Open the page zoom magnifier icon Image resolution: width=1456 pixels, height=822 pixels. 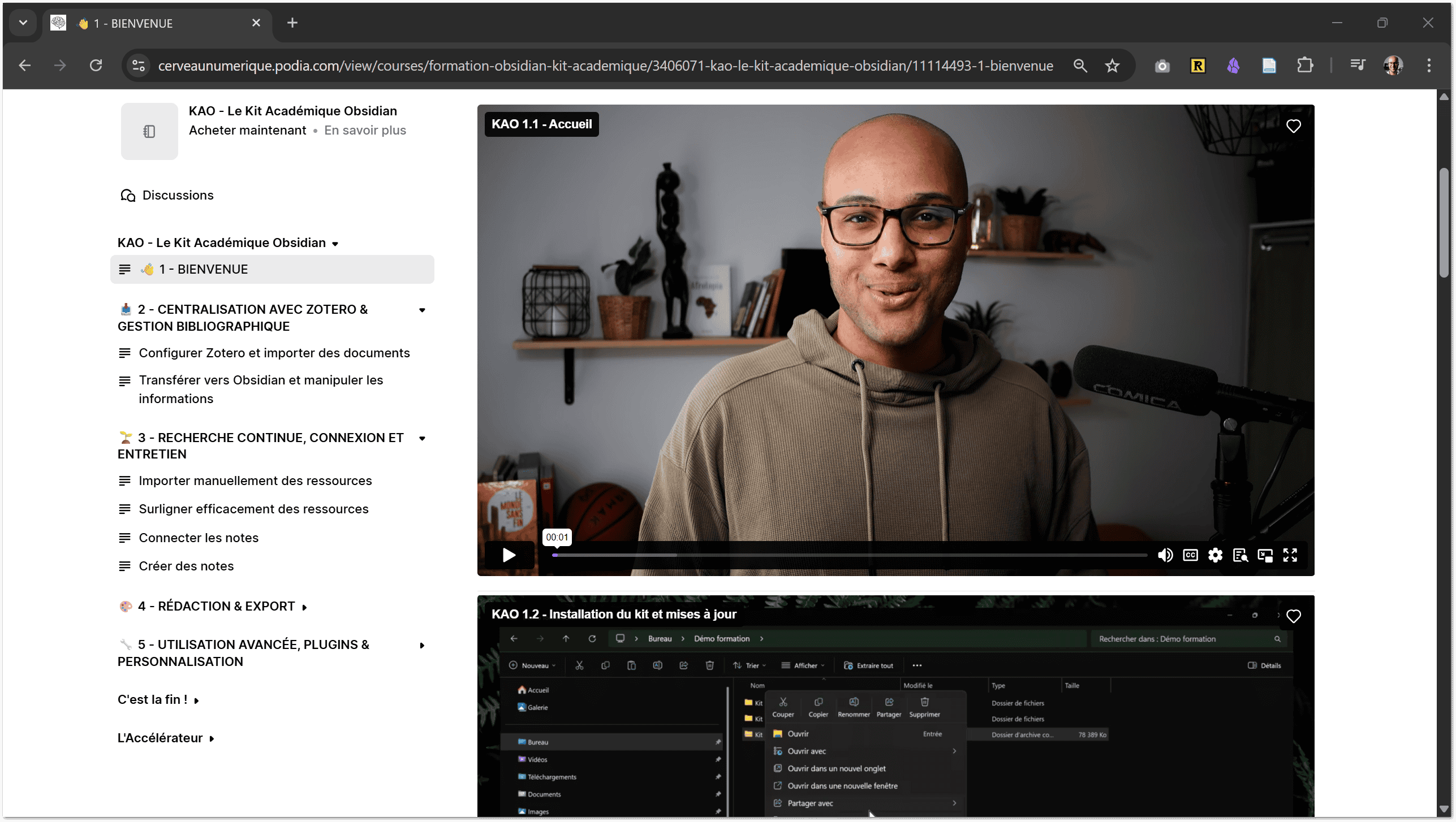click(1080, 66)
